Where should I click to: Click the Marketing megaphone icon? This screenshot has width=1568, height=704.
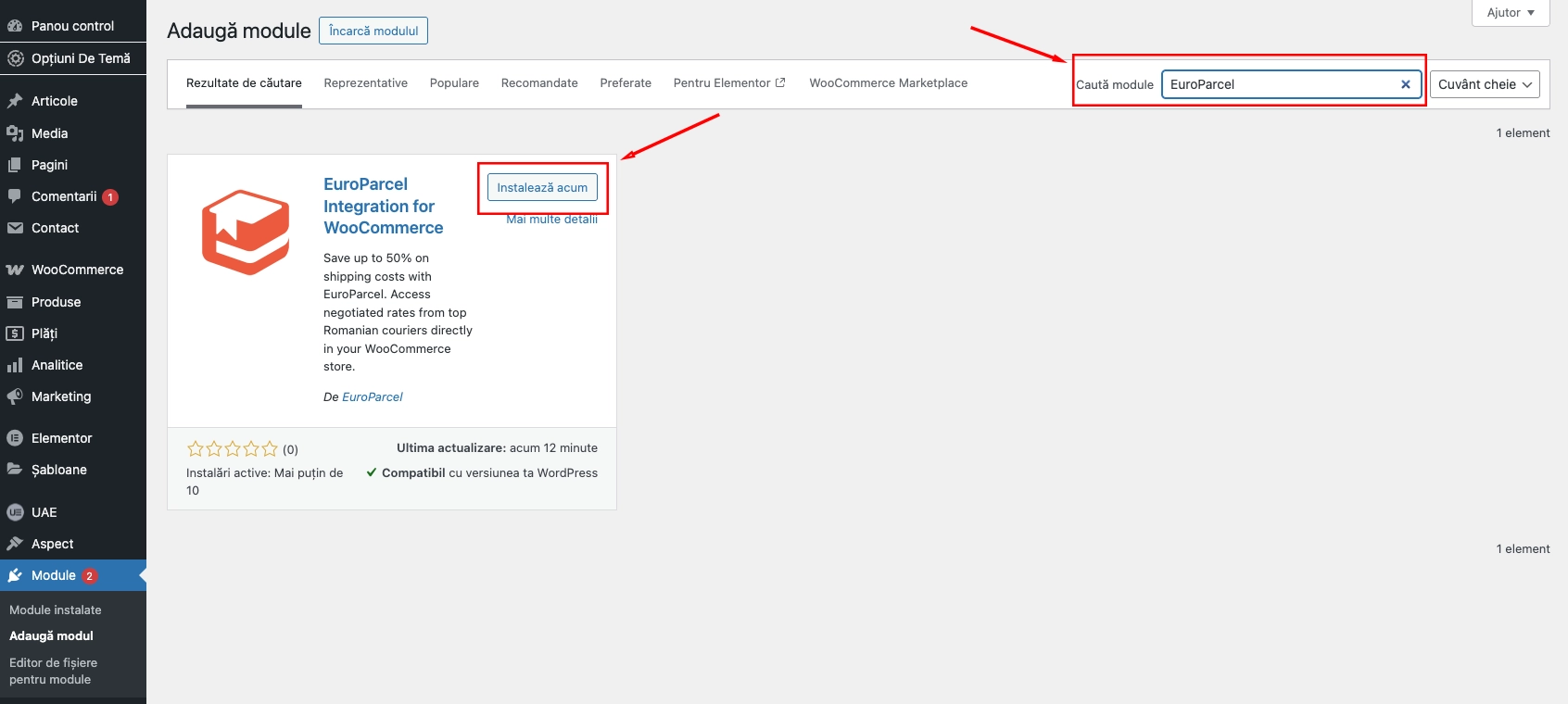pos(15,396)
